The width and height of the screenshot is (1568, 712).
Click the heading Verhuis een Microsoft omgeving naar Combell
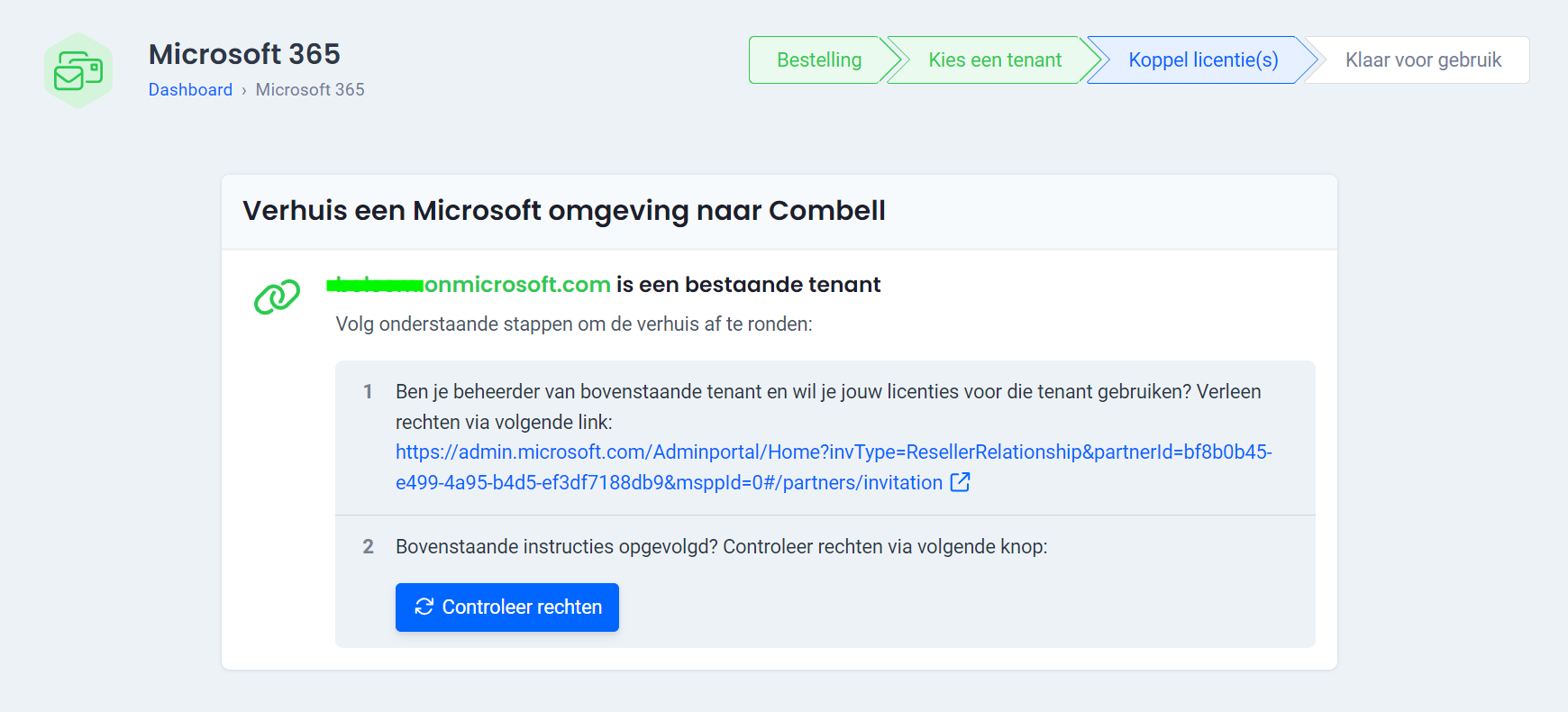click(x=564, y=211)
